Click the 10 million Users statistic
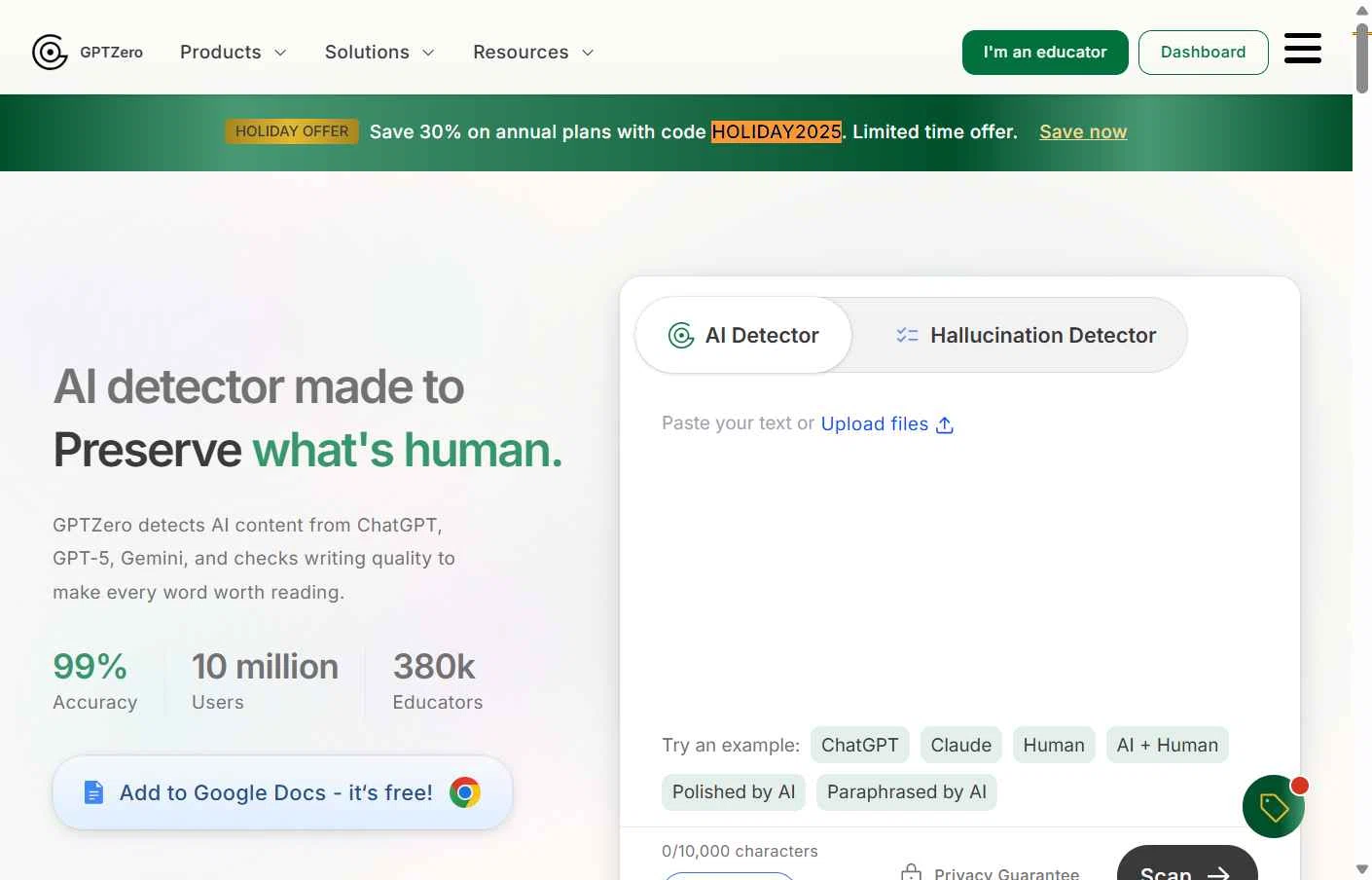 tap(265, 680)
